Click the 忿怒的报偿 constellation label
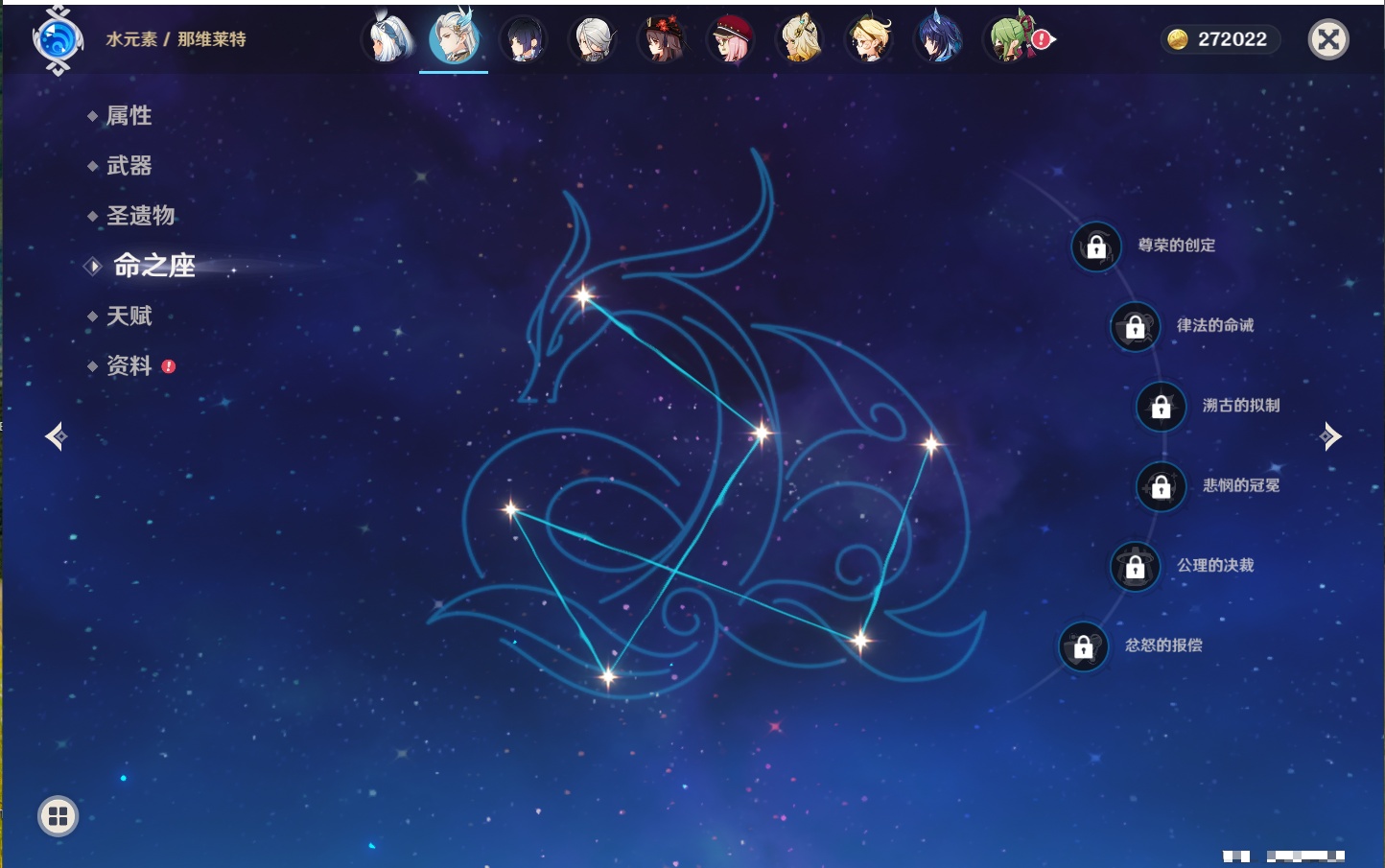This screenshot has width=1385, height=868. (x=1163, y=645)
